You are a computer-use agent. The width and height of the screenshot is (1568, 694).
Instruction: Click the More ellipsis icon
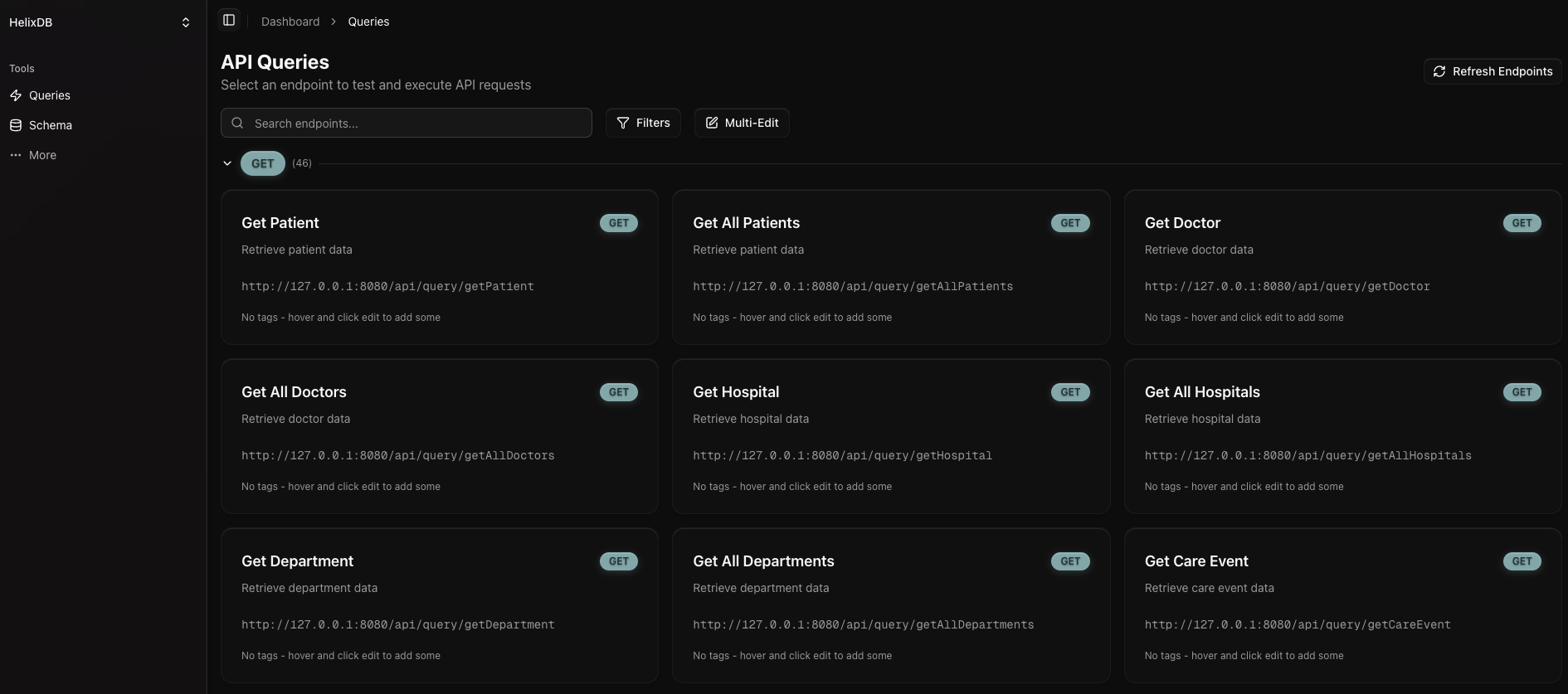coord(16,155)
